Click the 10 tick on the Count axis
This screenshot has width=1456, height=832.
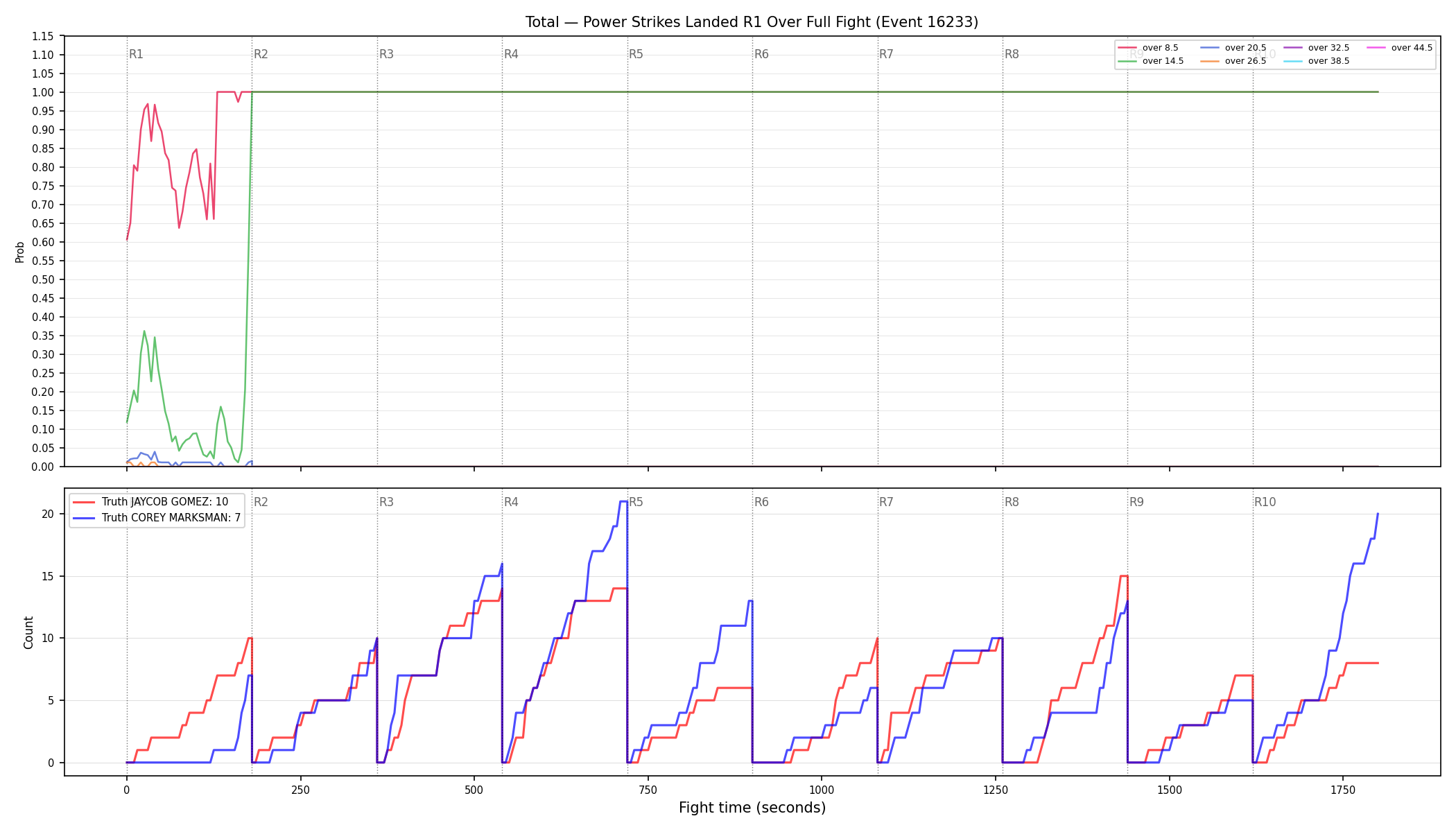[48, 638]
